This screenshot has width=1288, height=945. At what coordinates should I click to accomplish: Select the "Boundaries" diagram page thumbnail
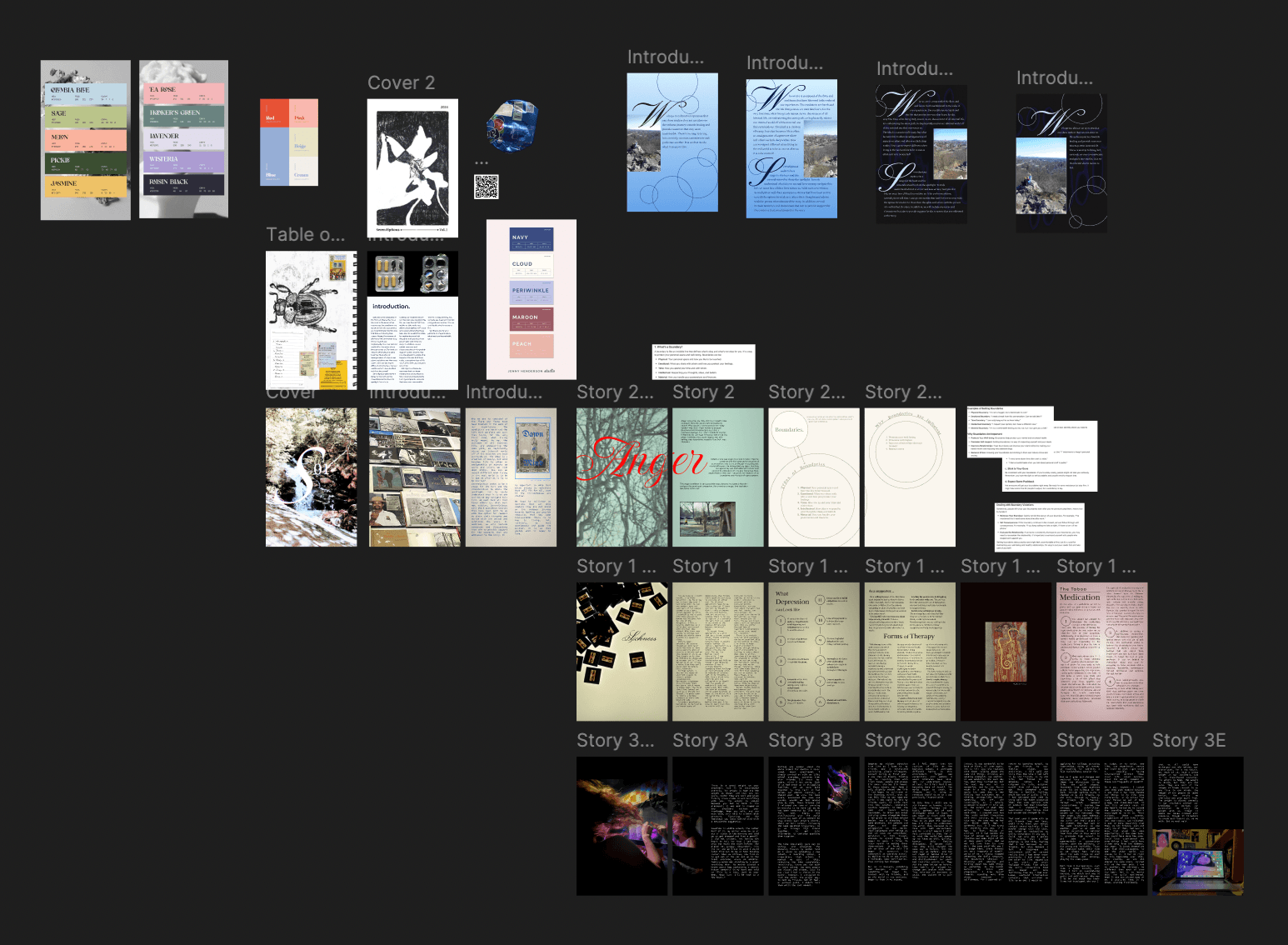[813, 477]
